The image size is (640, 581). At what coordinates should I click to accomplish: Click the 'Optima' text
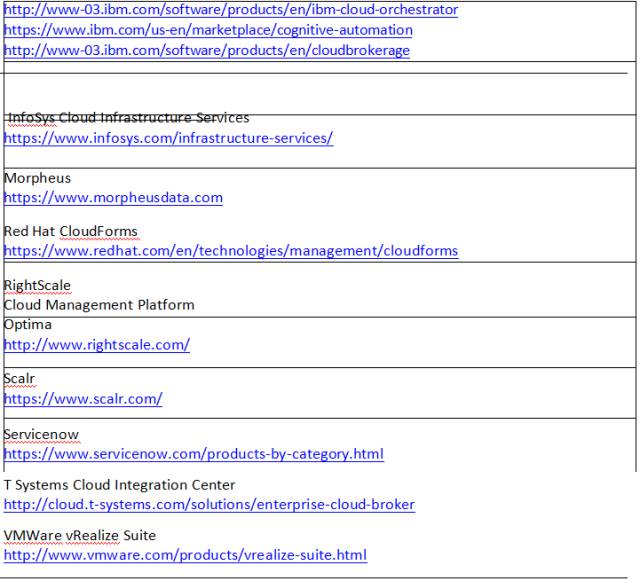(28, 325)
